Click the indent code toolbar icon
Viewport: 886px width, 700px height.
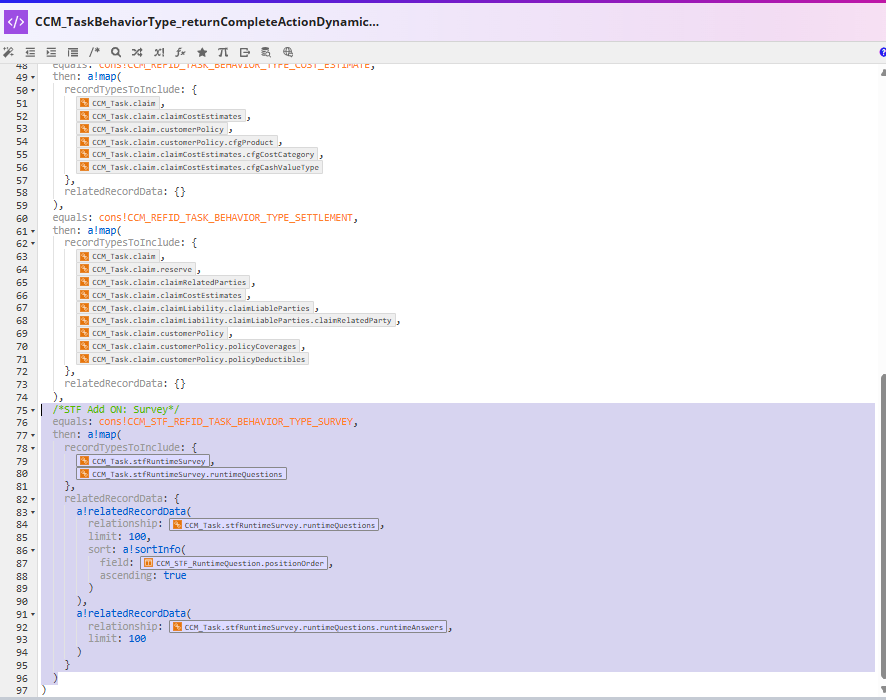[x=51, y=53]
